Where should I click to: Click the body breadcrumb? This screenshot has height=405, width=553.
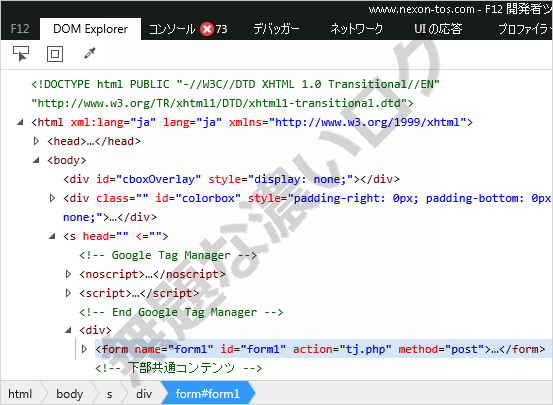(69, 393)
